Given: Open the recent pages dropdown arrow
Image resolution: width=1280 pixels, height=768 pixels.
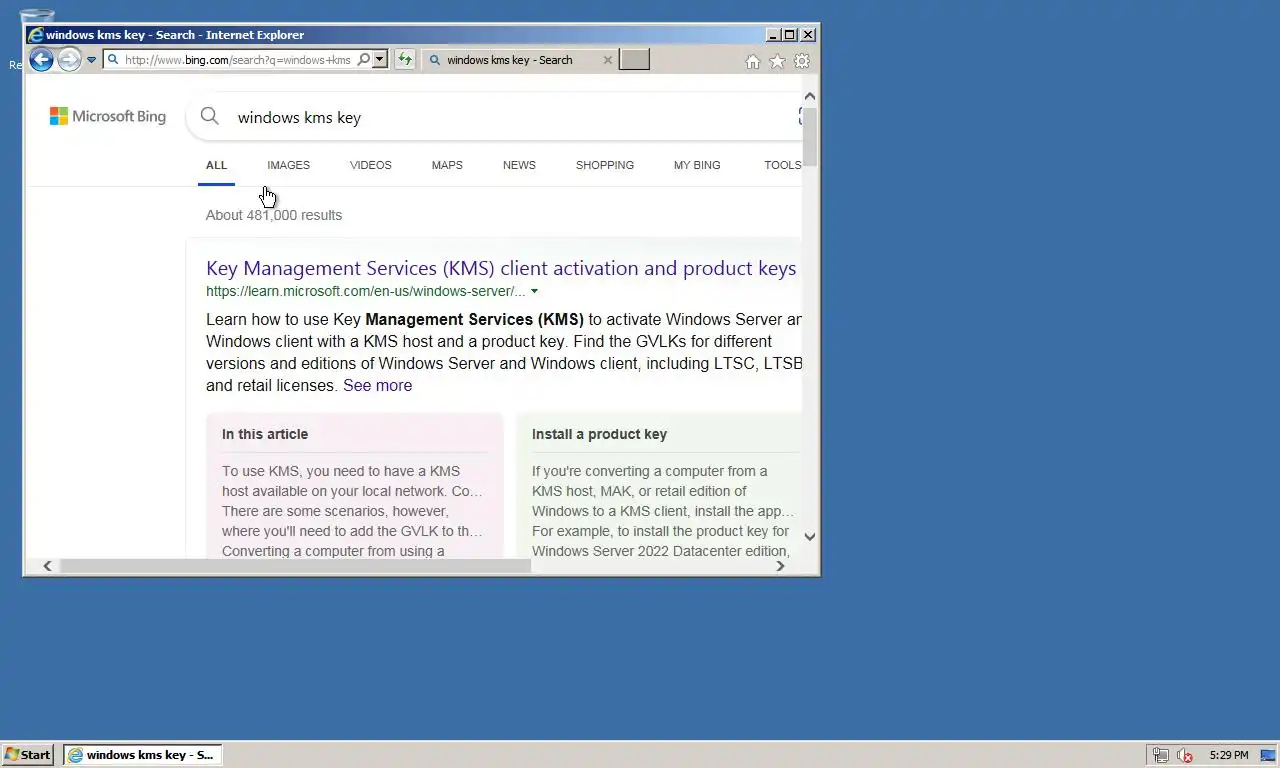Looking at the screenshot, I should (91, 60).
